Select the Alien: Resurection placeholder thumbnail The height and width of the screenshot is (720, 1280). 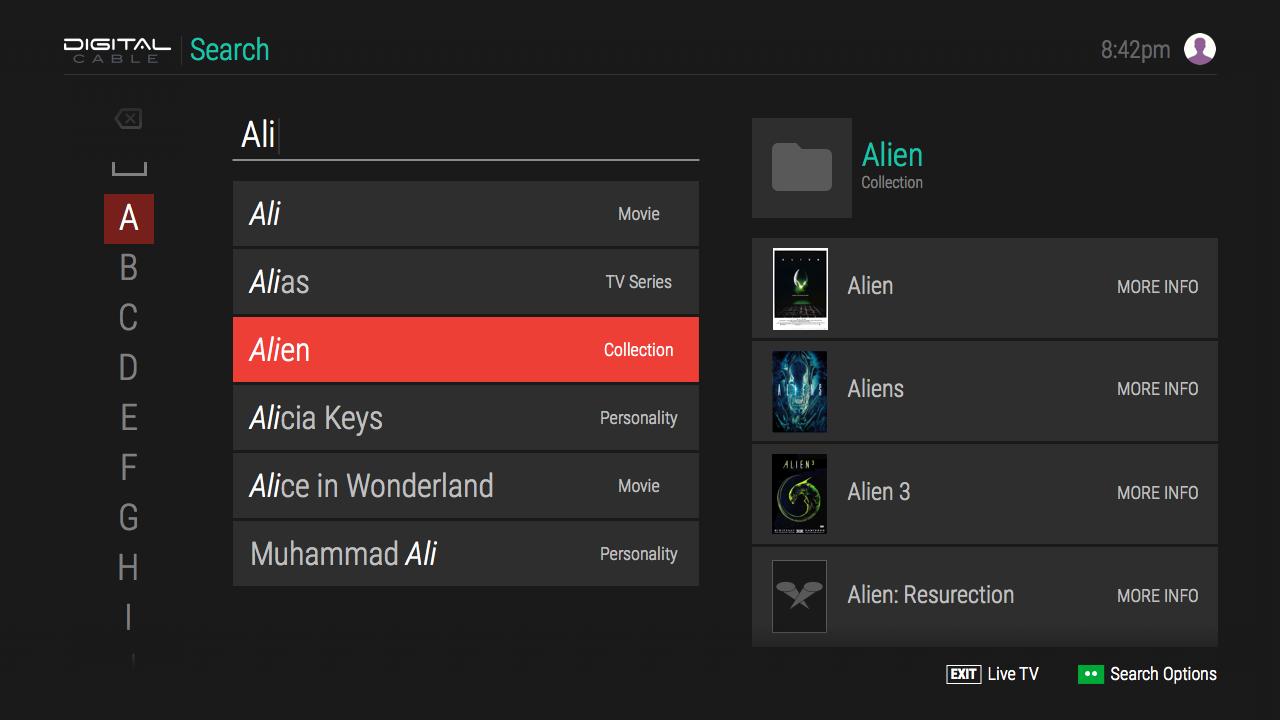(x=800, y=596)
